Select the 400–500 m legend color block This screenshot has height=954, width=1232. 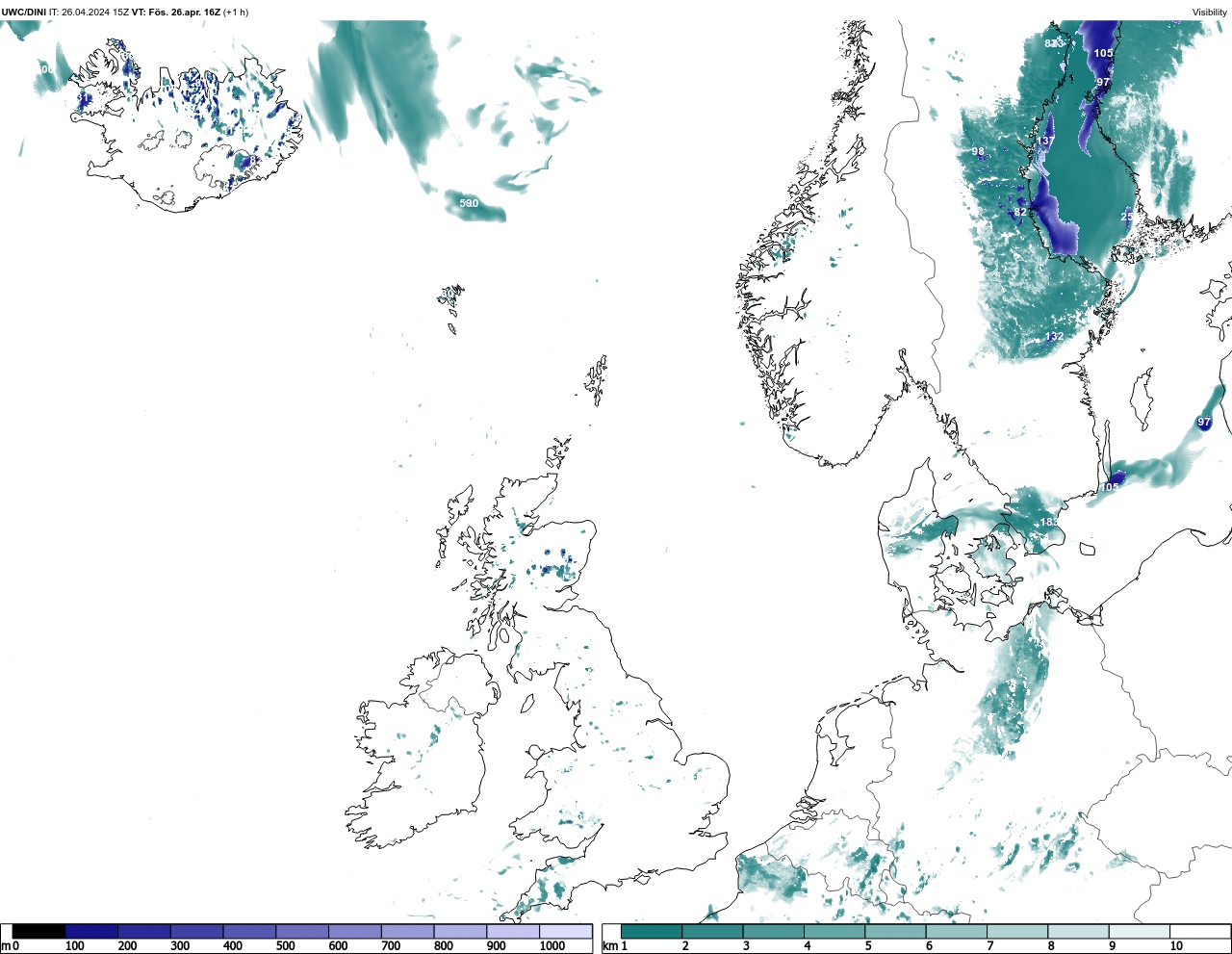tap(249, 931)
